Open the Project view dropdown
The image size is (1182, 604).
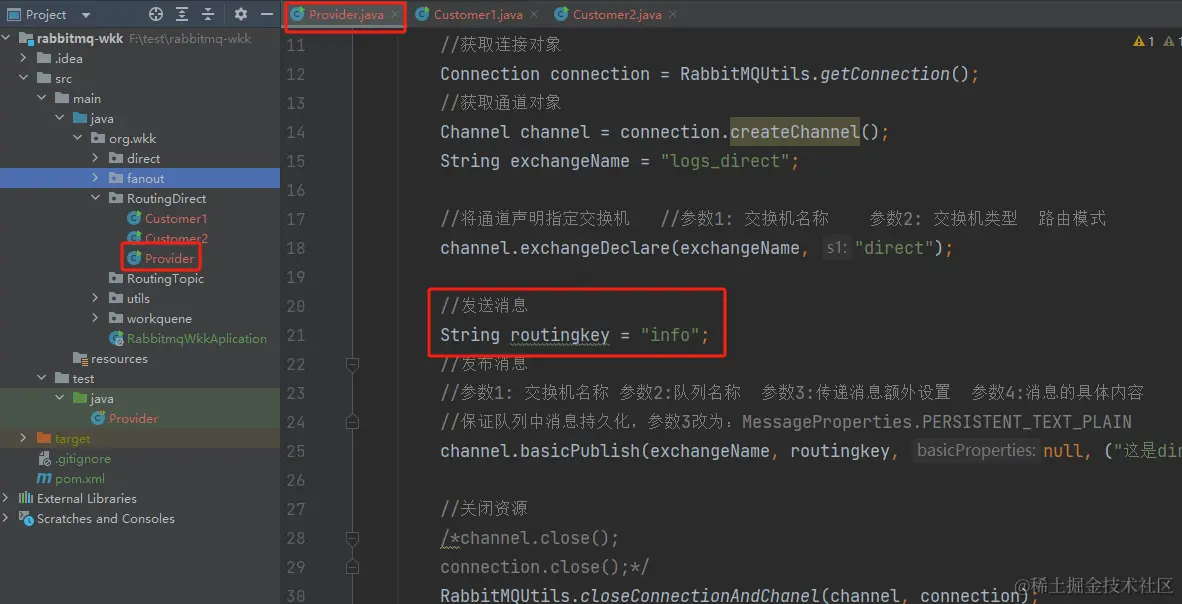[85, 15]
